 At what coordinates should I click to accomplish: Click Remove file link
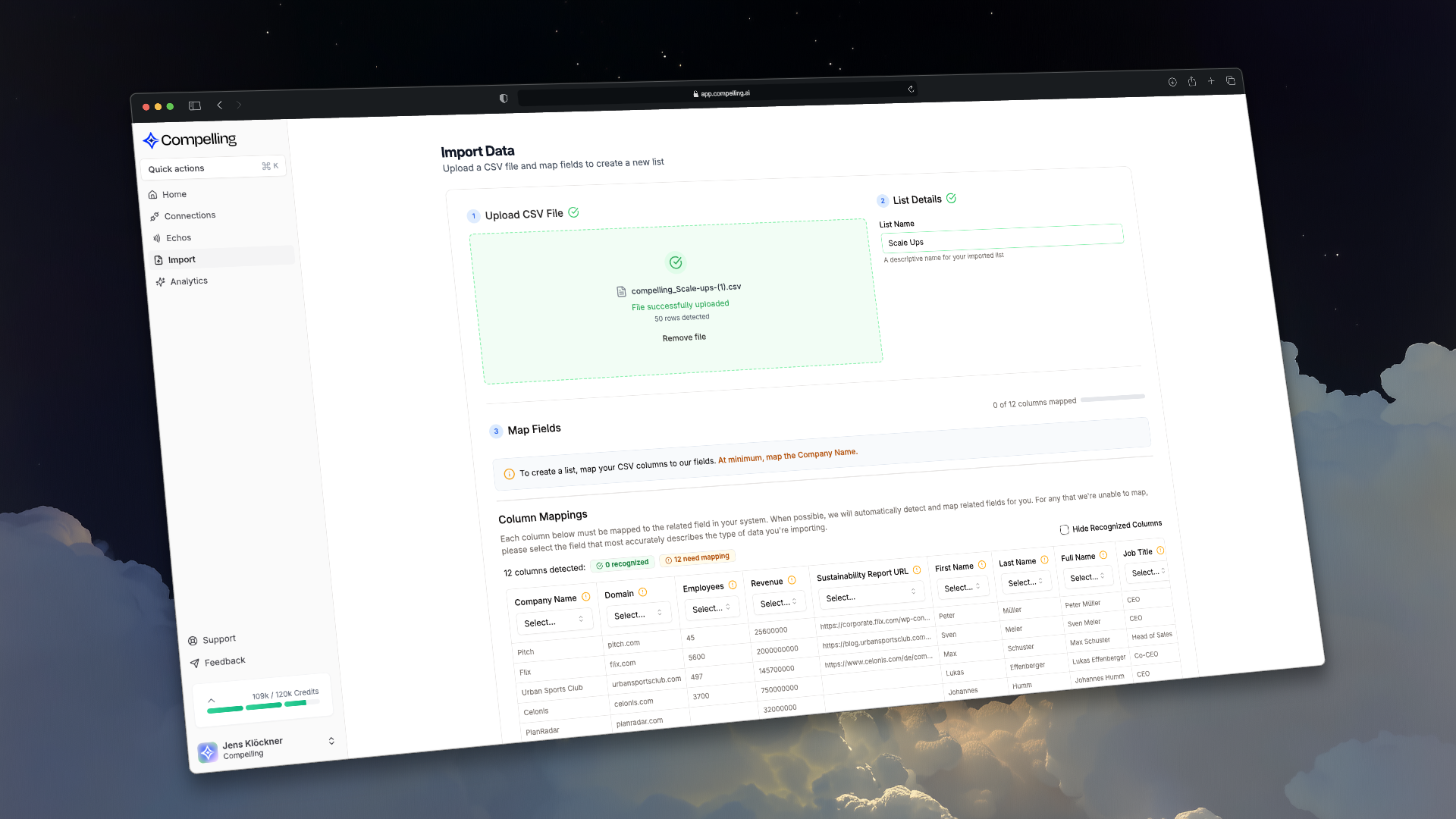coord(684,337)
